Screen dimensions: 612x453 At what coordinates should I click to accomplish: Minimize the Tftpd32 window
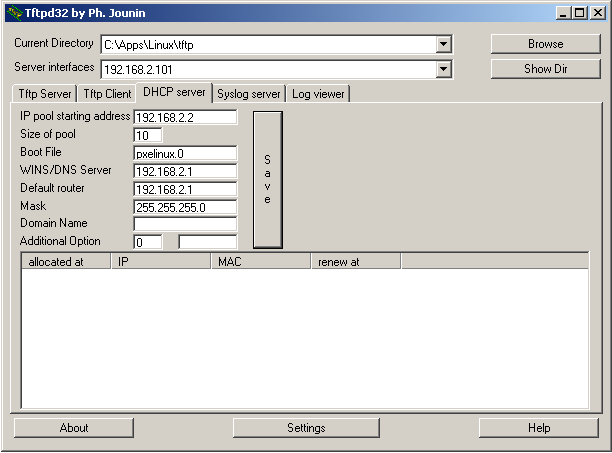pos(564,13)
